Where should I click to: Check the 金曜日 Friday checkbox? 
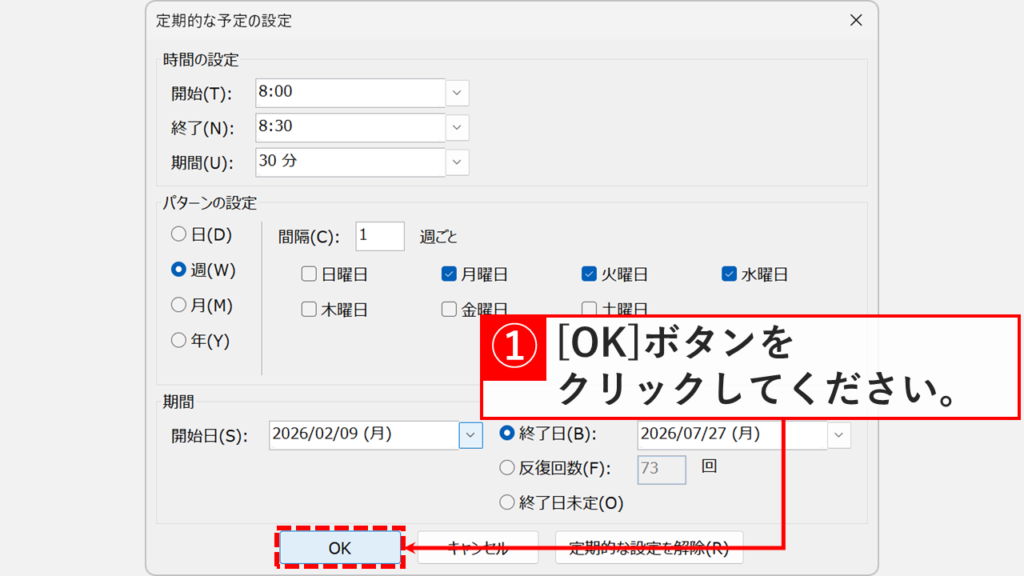pos(448,308)
